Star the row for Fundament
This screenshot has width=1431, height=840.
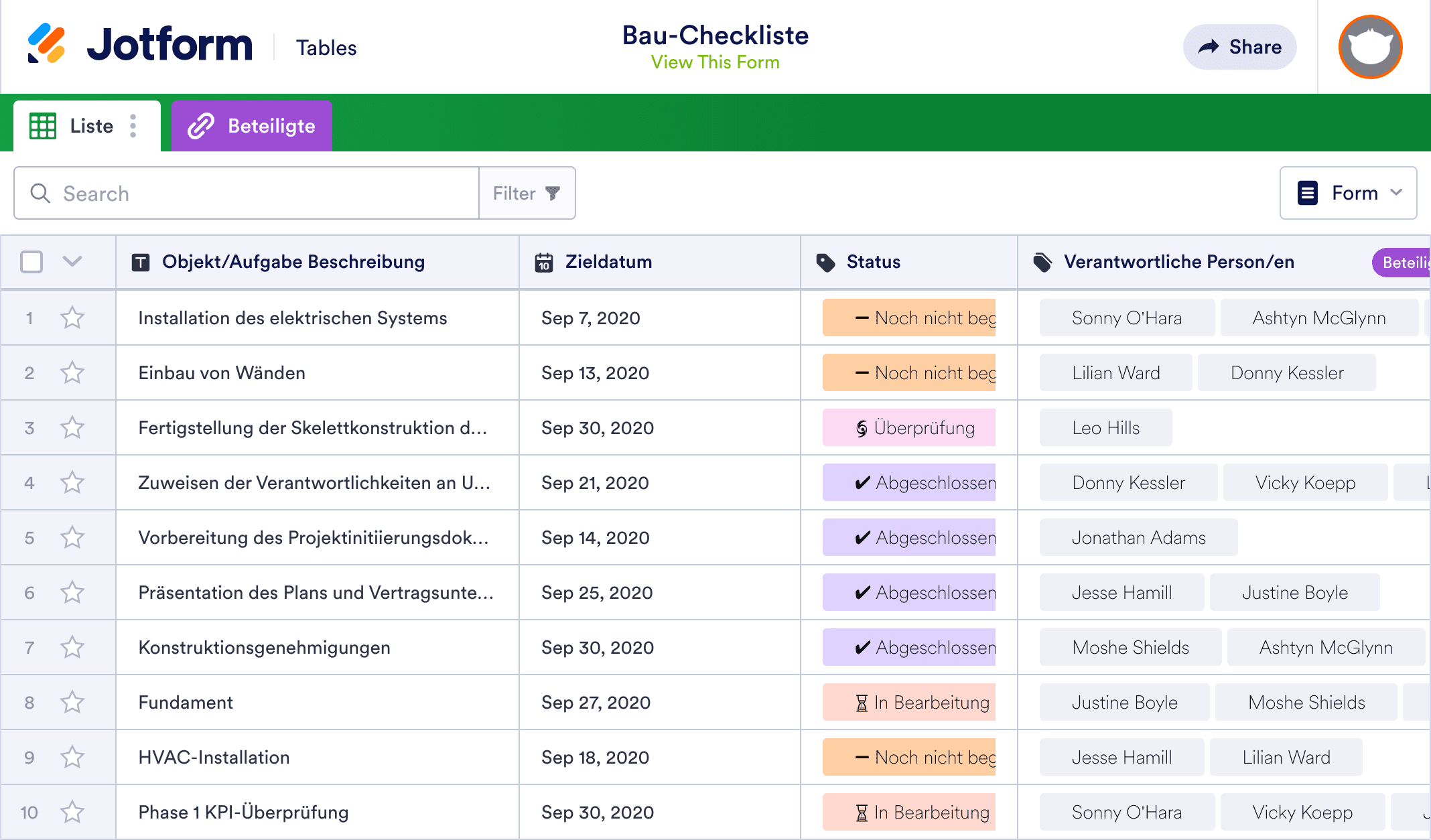[72, 702]
